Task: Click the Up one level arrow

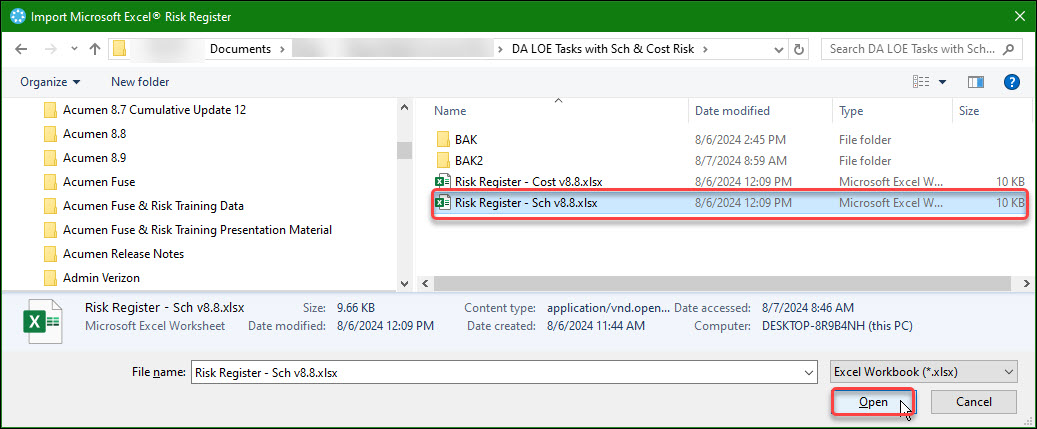Action: click(95, 49)
